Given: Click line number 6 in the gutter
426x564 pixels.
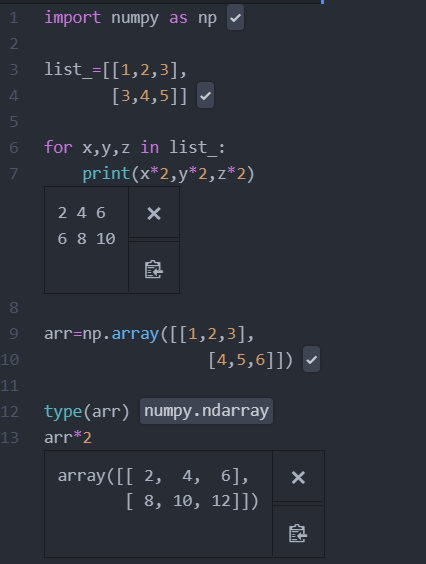Looking at the screenshot, I should (14, 147).
